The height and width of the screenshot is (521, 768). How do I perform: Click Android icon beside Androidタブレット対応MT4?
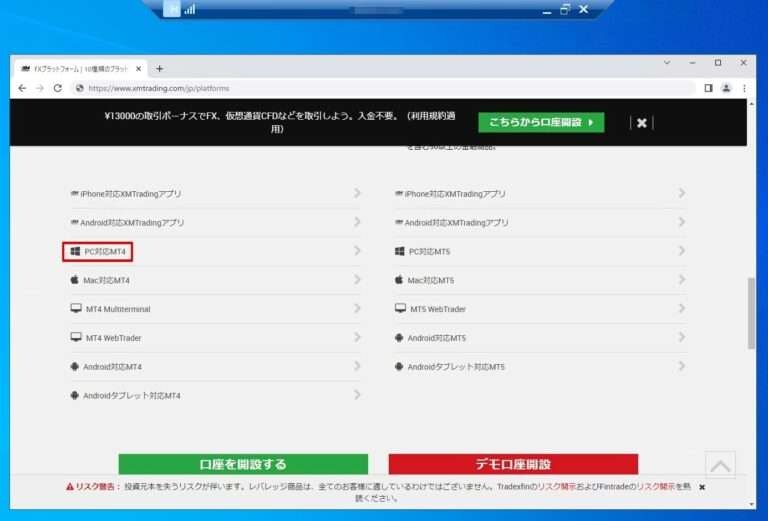tap(74, 395)
